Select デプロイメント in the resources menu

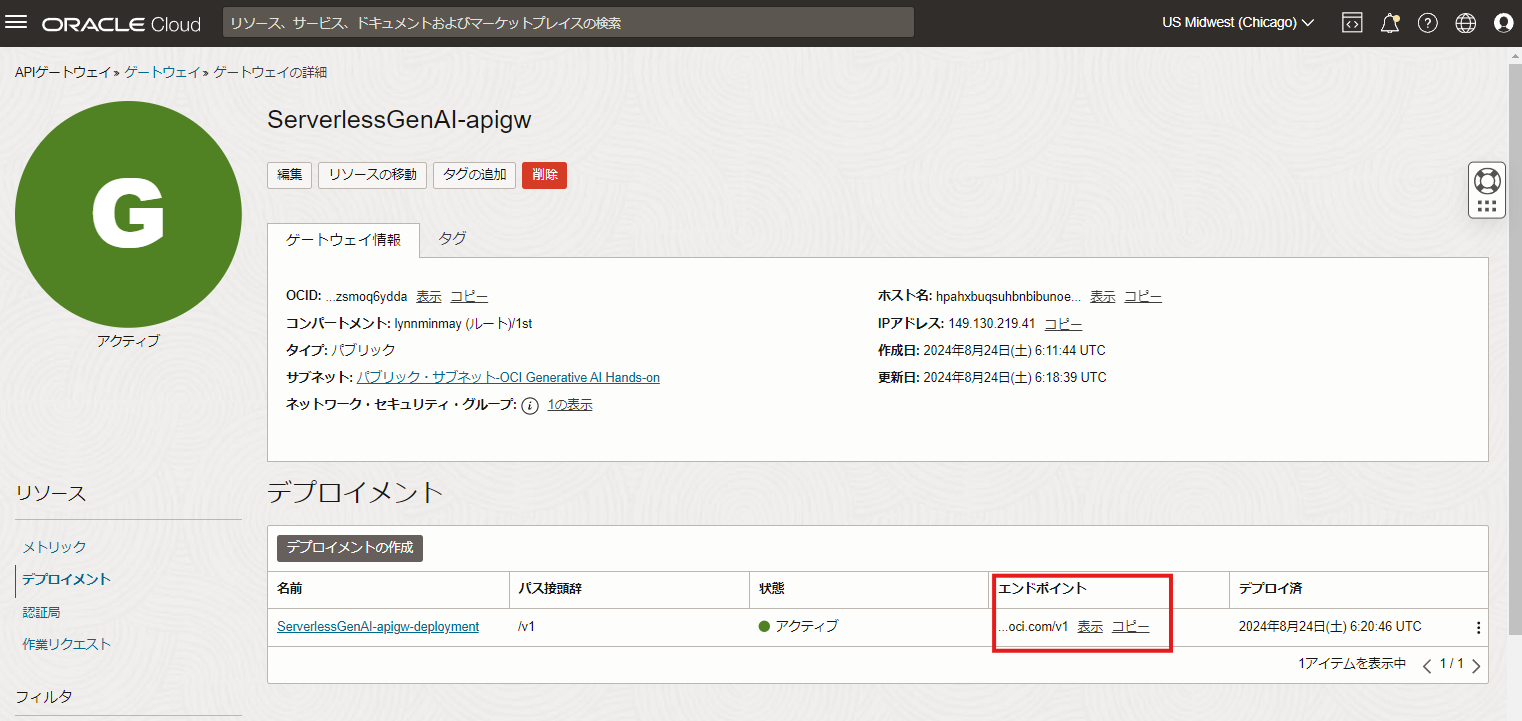coord(67,579)
